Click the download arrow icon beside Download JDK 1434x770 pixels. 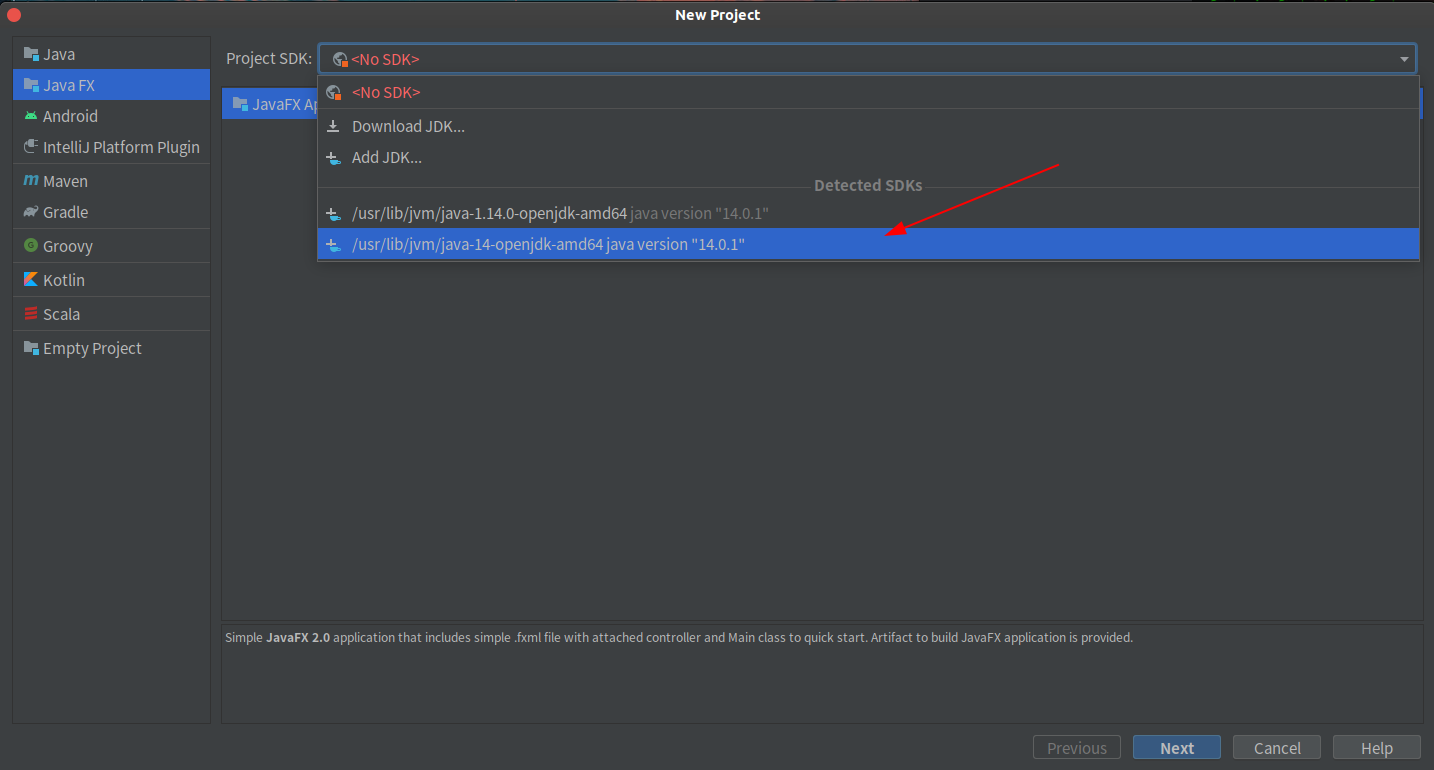334,126
